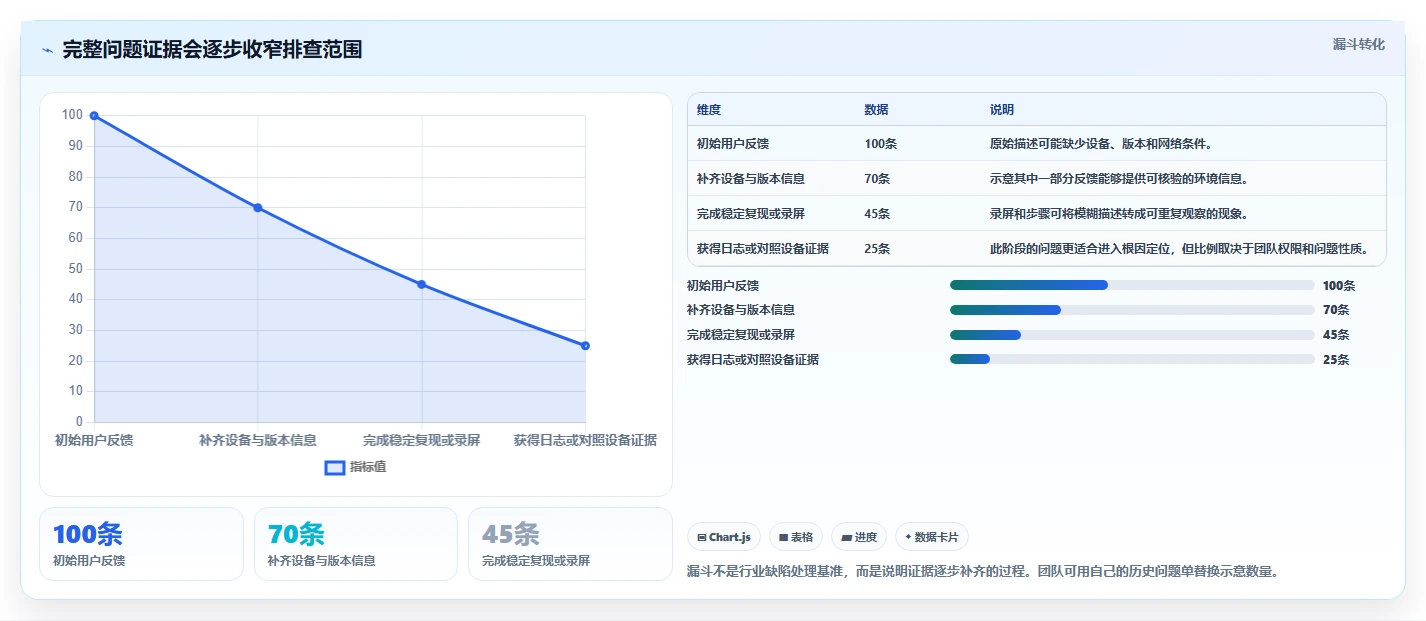Click the x-axis label 获得日志或对照设备证据
1426x621 pixels.
point(585,440)
